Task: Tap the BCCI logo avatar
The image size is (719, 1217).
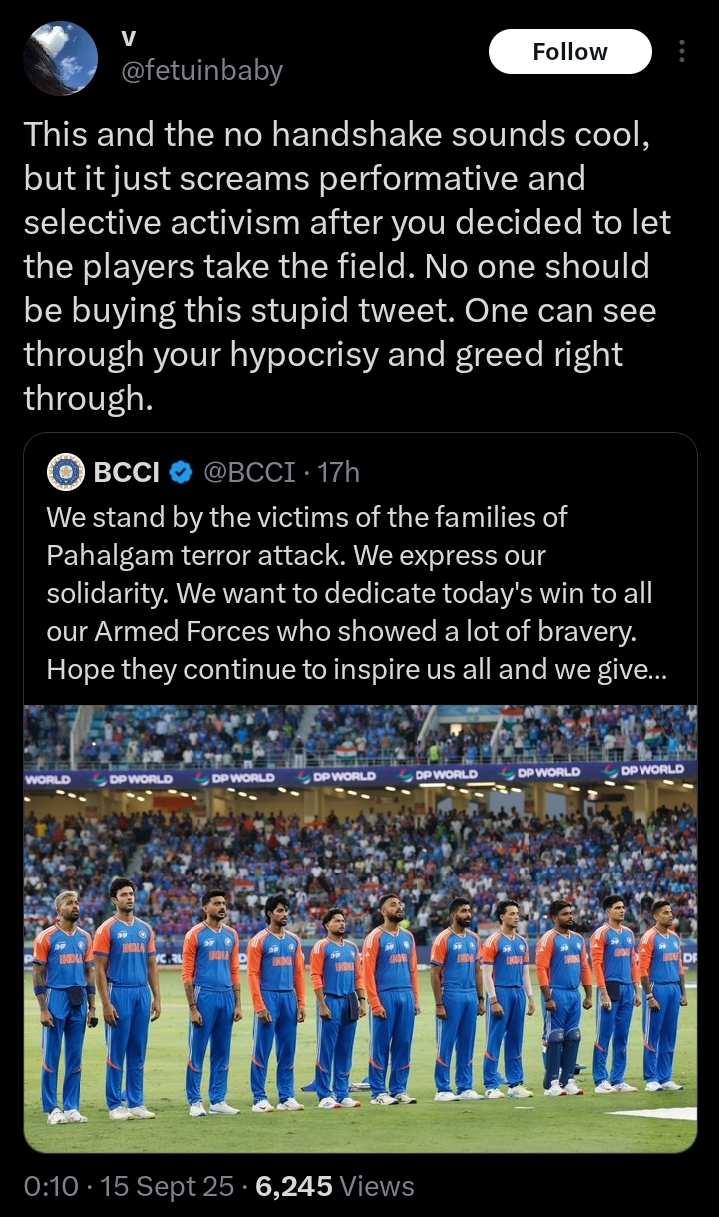Action: click(x=66, y=472)
